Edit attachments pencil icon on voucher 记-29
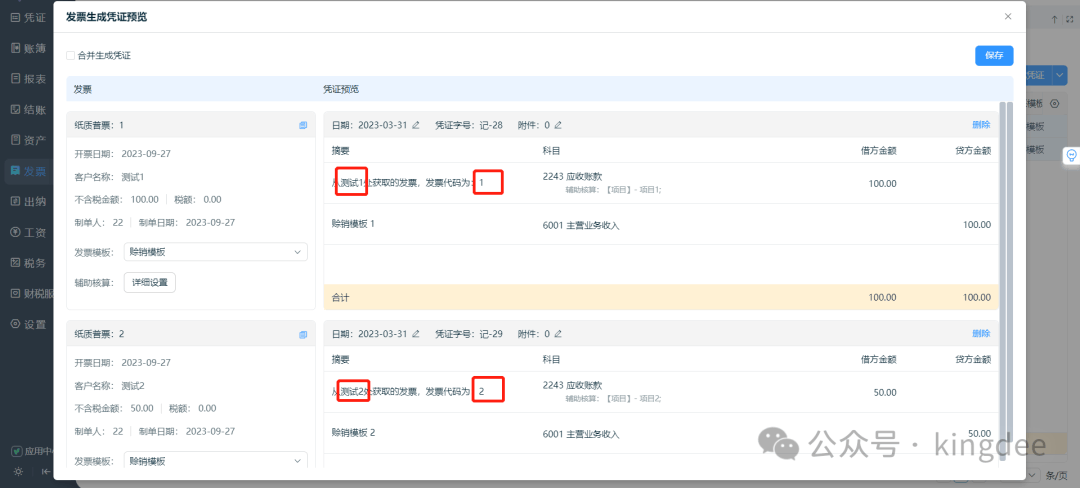 tap(559, 334)
